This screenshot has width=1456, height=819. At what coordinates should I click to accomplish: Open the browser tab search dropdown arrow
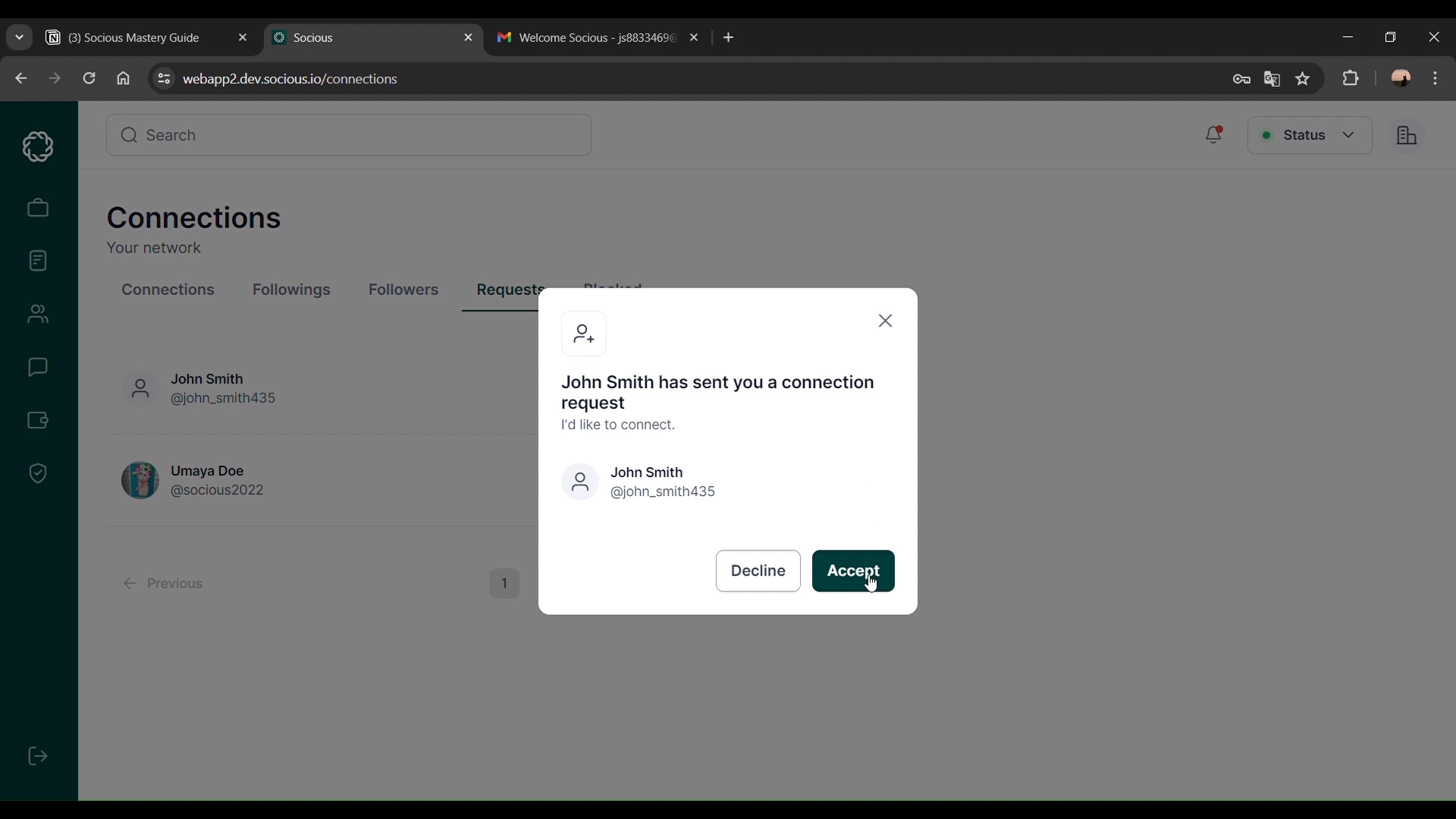(x=20, y=37)
